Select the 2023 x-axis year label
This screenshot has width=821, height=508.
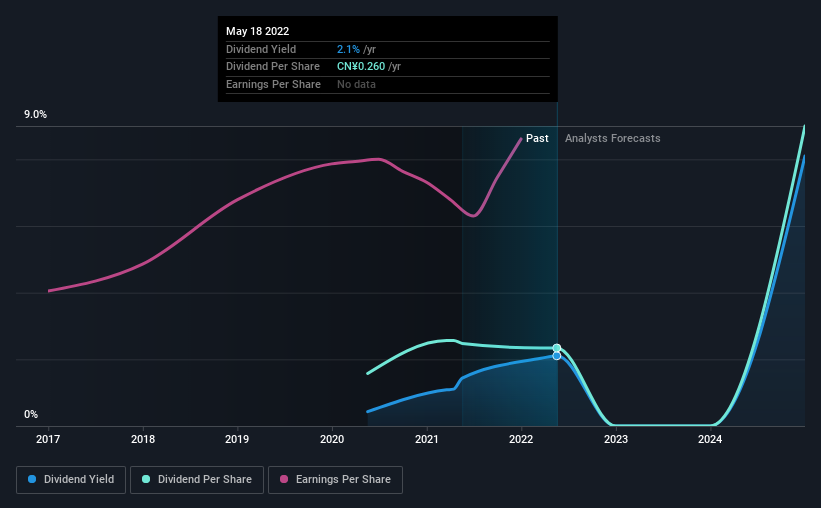point(616,439)
